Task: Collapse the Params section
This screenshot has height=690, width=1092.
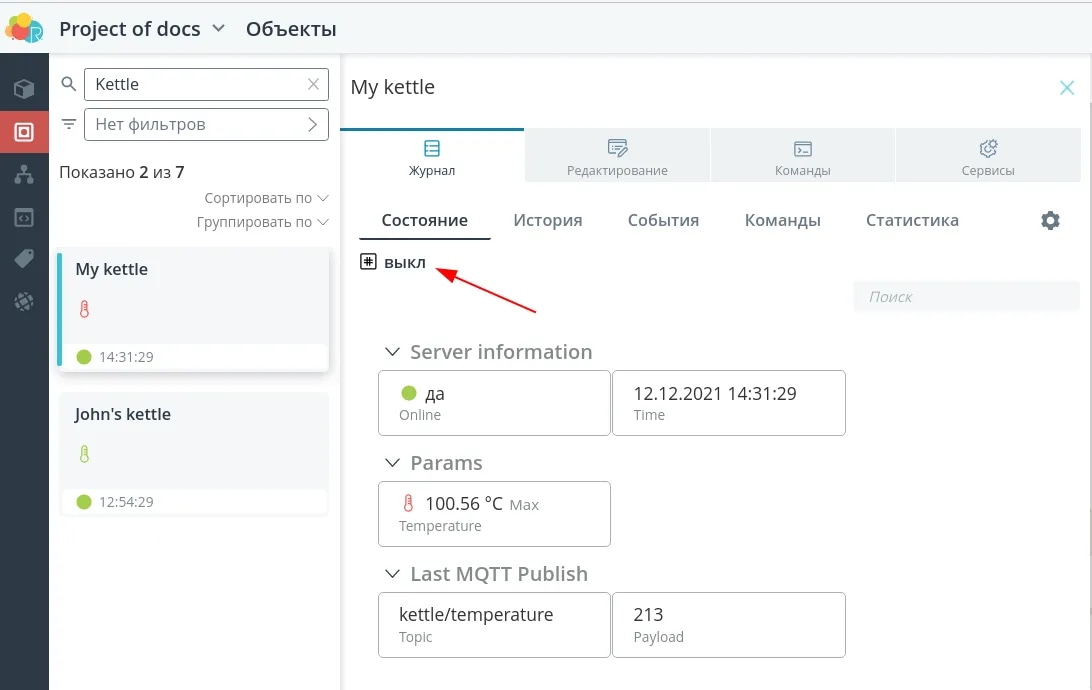Action: [x=393, y=463]
